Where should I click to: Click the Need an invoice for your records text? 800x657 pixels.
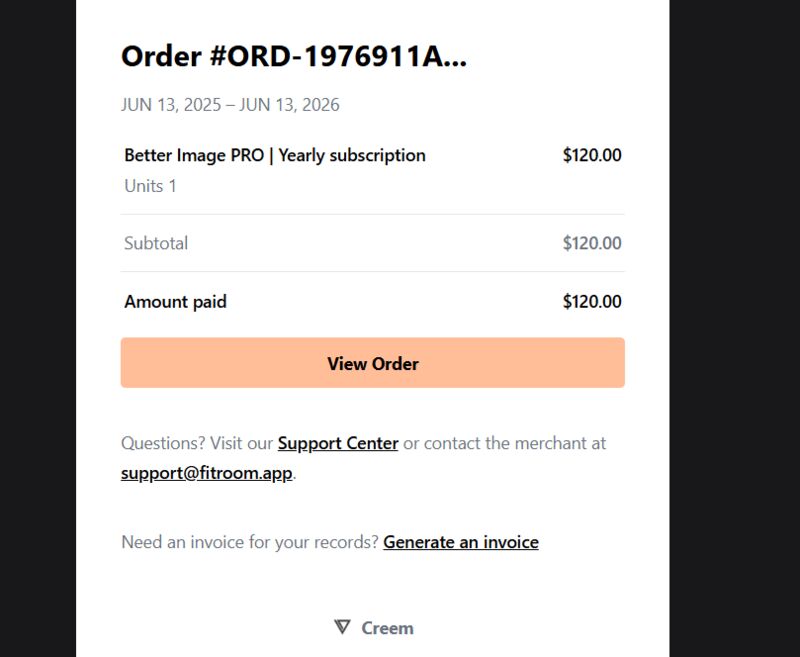click(250, 542)
